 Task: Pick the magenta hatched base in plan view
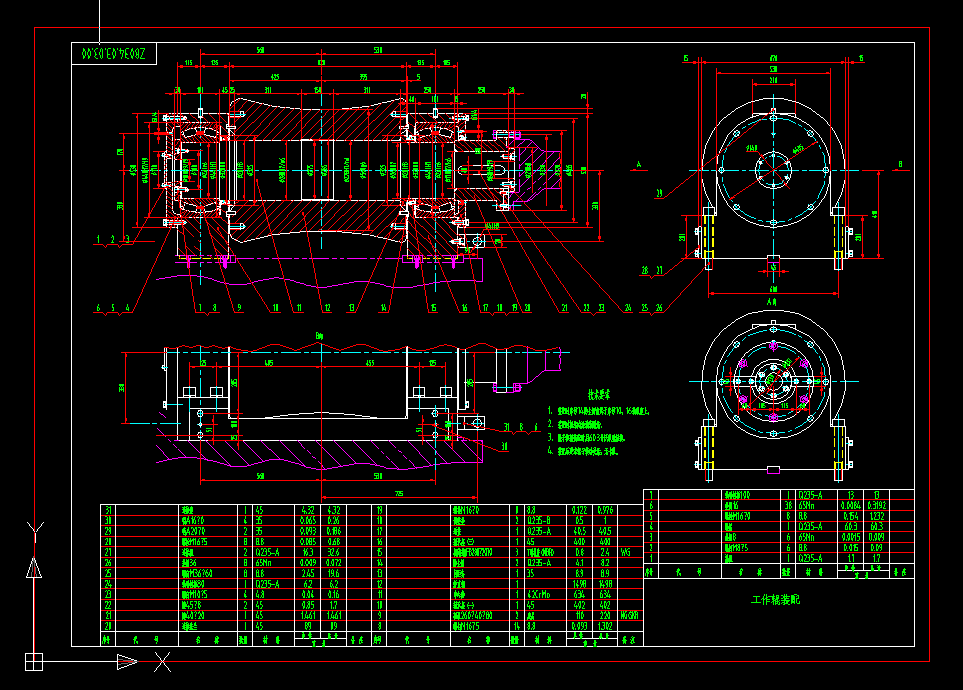[319, 456]
